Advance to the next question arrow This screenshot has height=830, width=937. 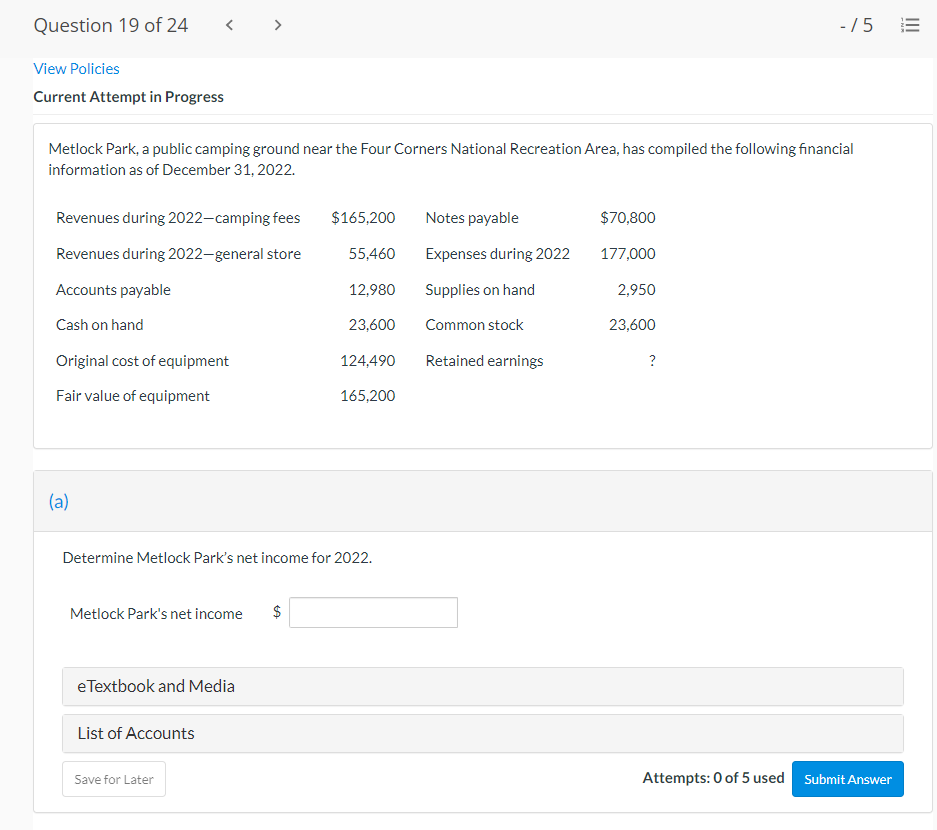coord(277,26)
